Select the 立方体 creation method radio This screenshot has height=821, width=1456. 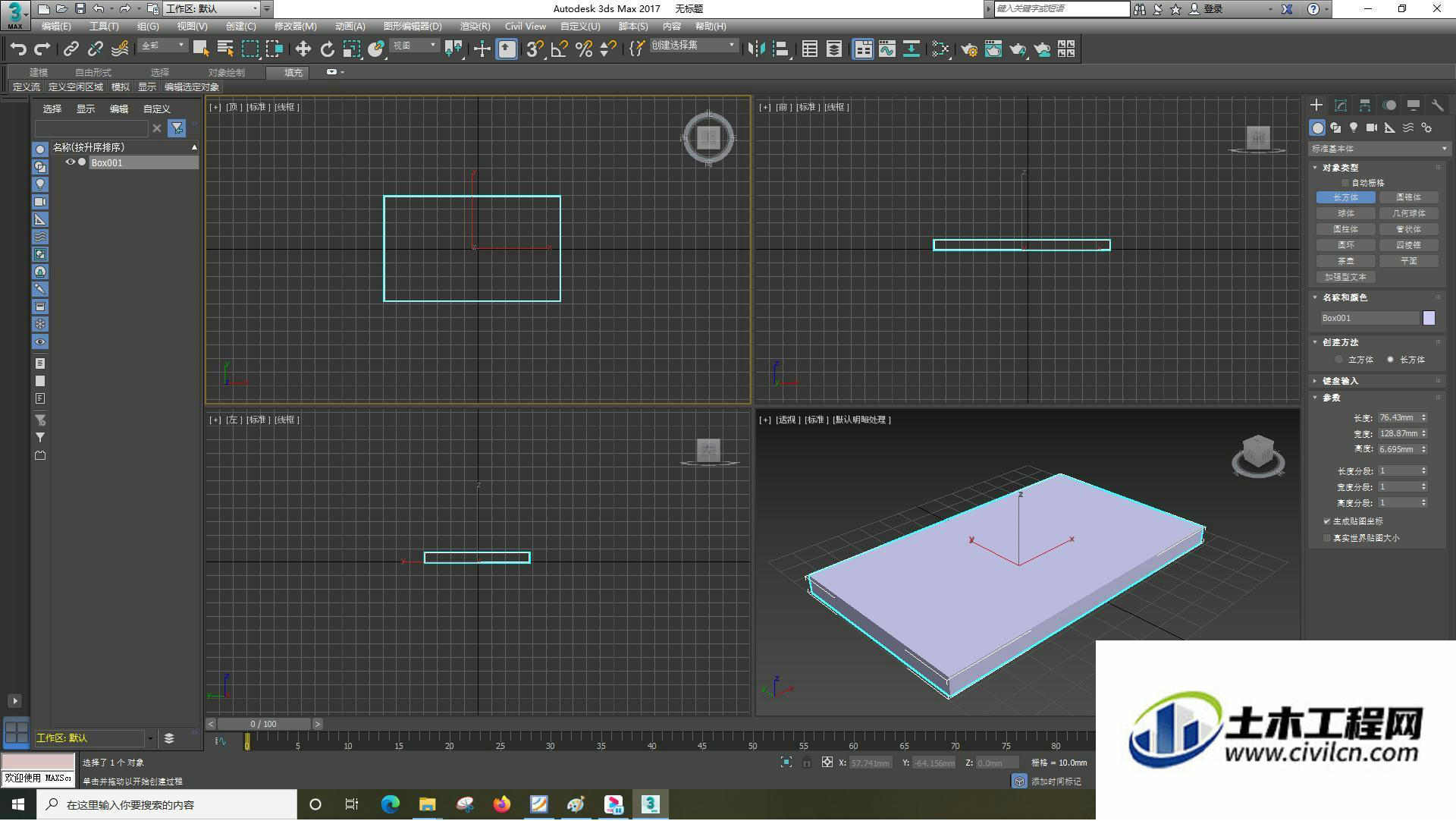pos(1339,360)
